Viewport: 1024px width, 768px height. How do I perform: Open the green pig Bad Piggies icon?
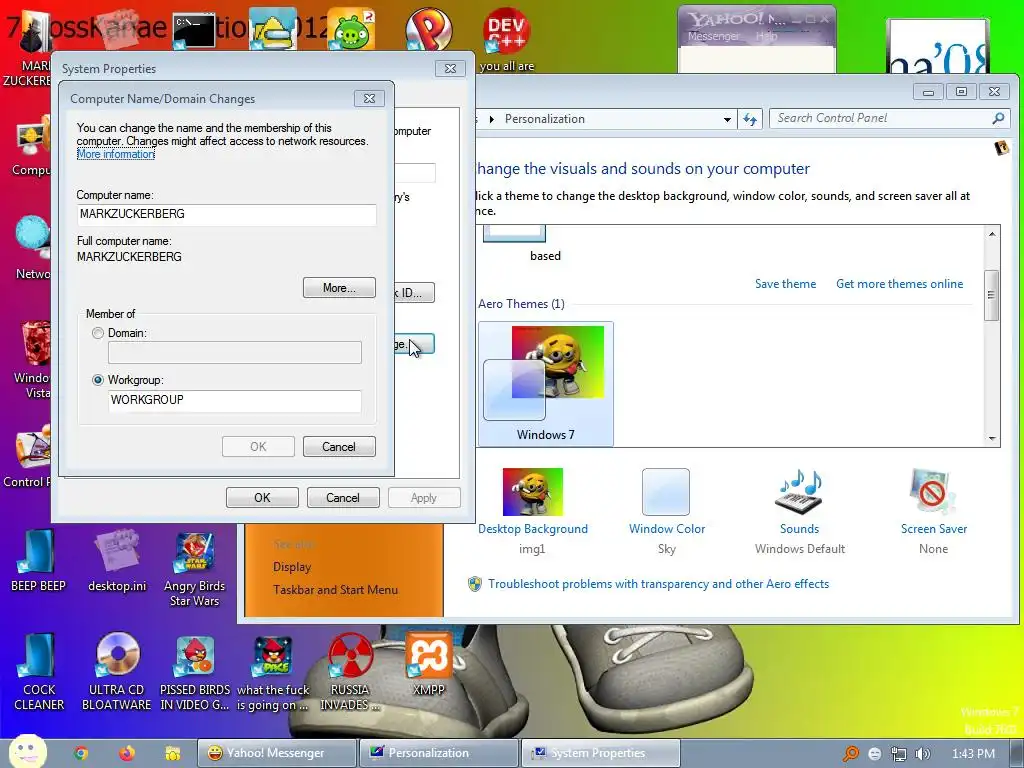[x=351, y=29]
